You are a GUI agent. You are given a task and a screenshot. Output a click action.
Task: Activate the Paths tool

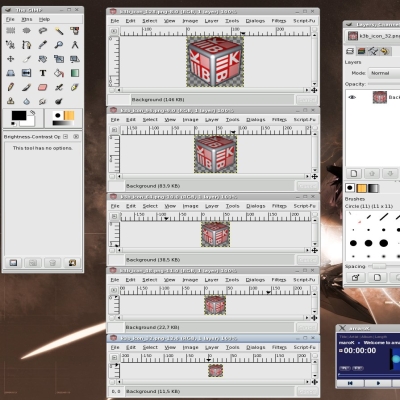coord(27,45)
